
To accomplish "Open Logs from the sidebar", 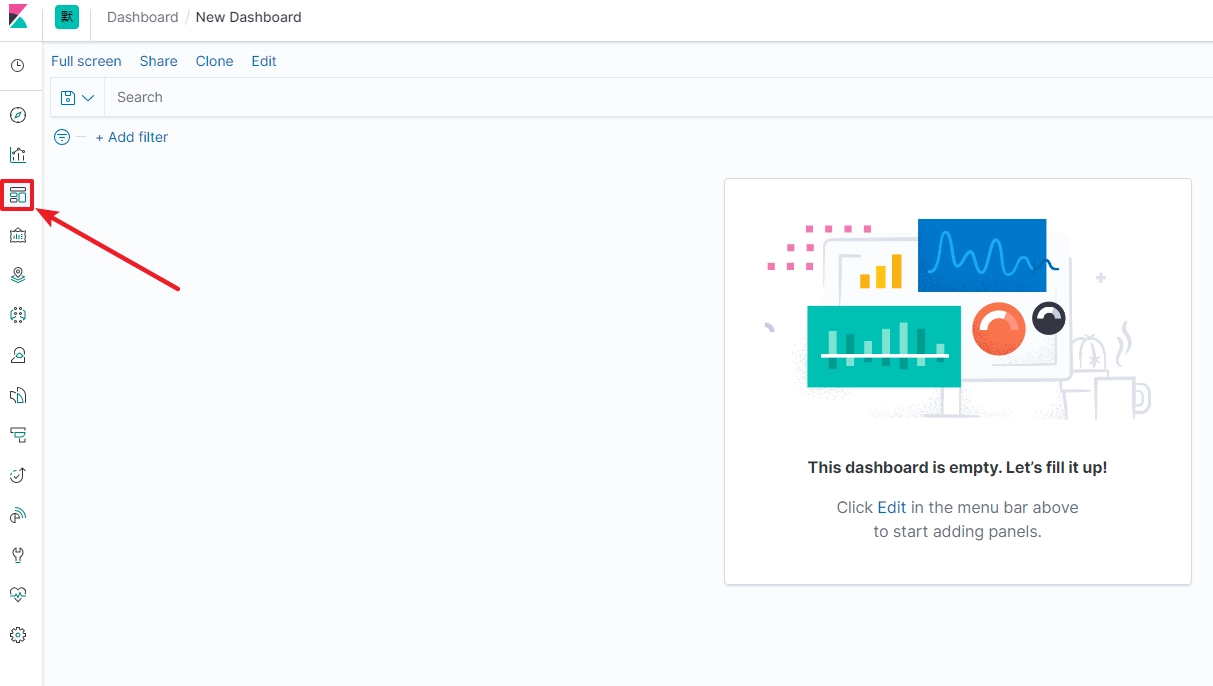I will click(18, 395).
